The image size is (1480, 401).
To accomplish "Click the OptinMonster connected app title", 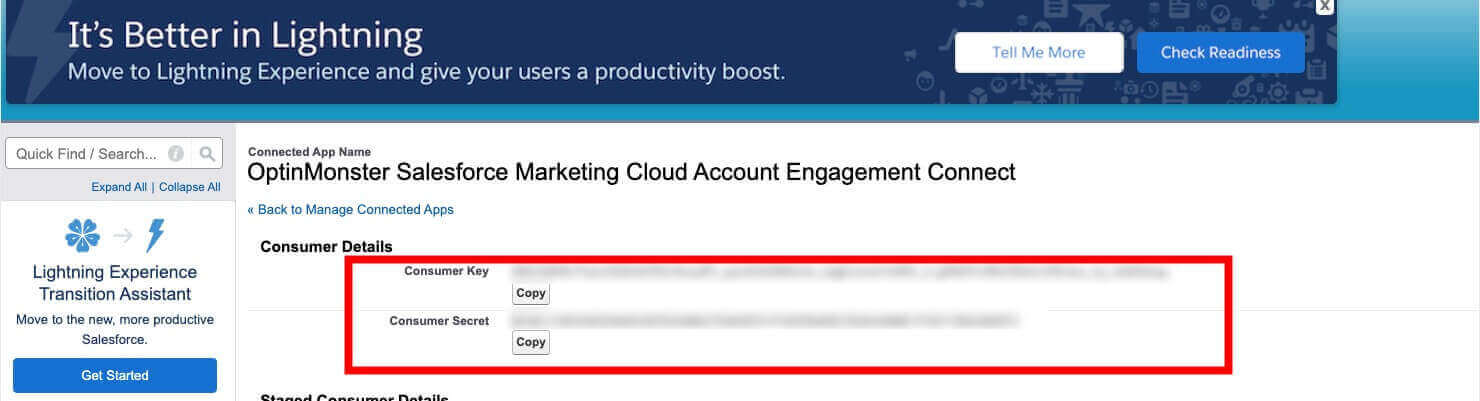I will click(x=631, y=172).
